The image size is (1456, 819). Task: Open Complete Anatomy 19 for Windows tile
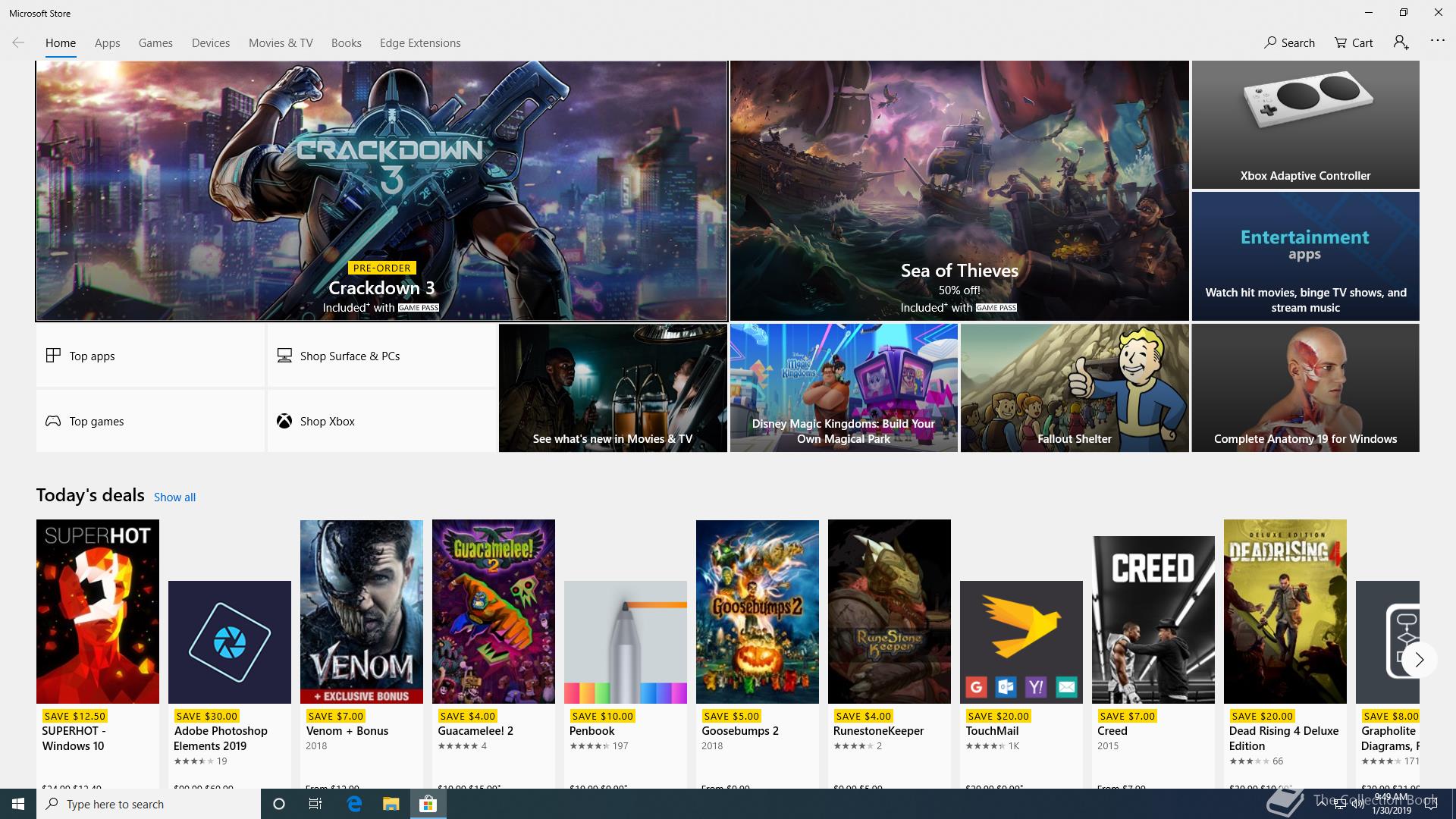[1305, 388]
